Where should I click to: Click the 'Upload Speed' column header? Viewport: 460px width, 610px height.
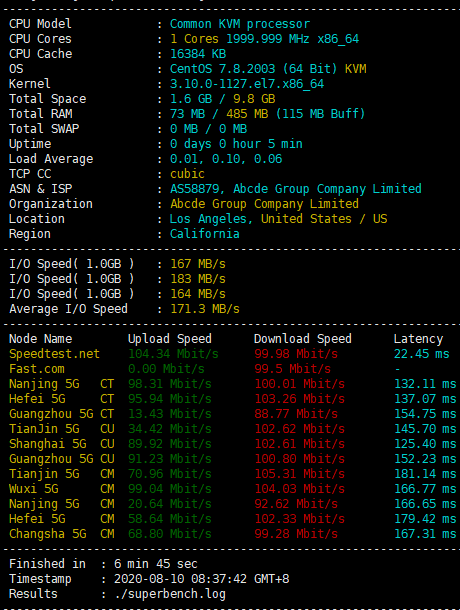pyautogui.click(x=170, y=339)
